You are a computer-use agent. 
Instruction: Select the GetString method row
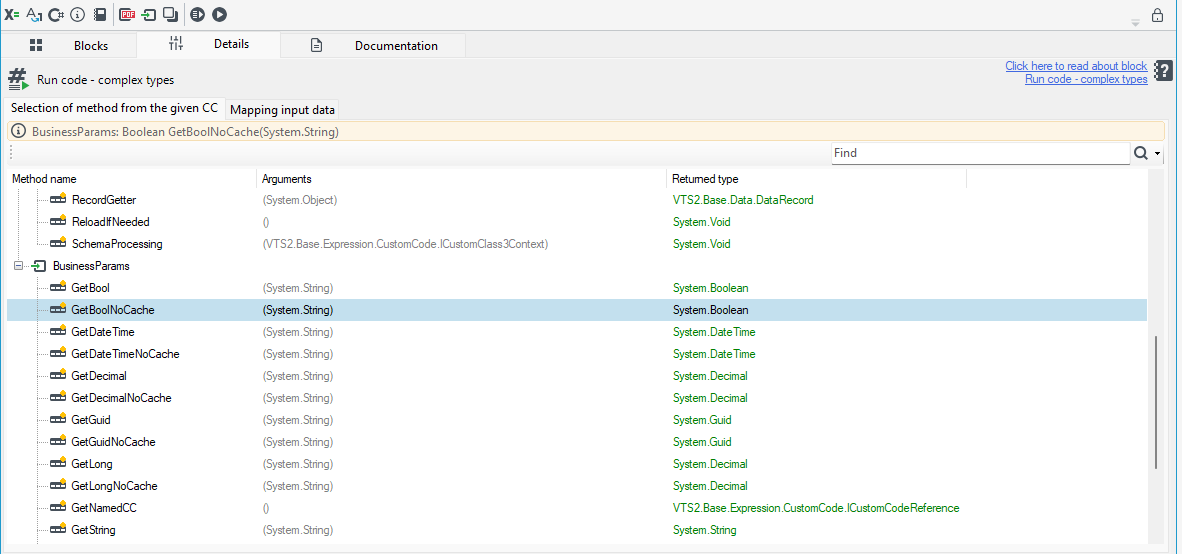(577, 530)
